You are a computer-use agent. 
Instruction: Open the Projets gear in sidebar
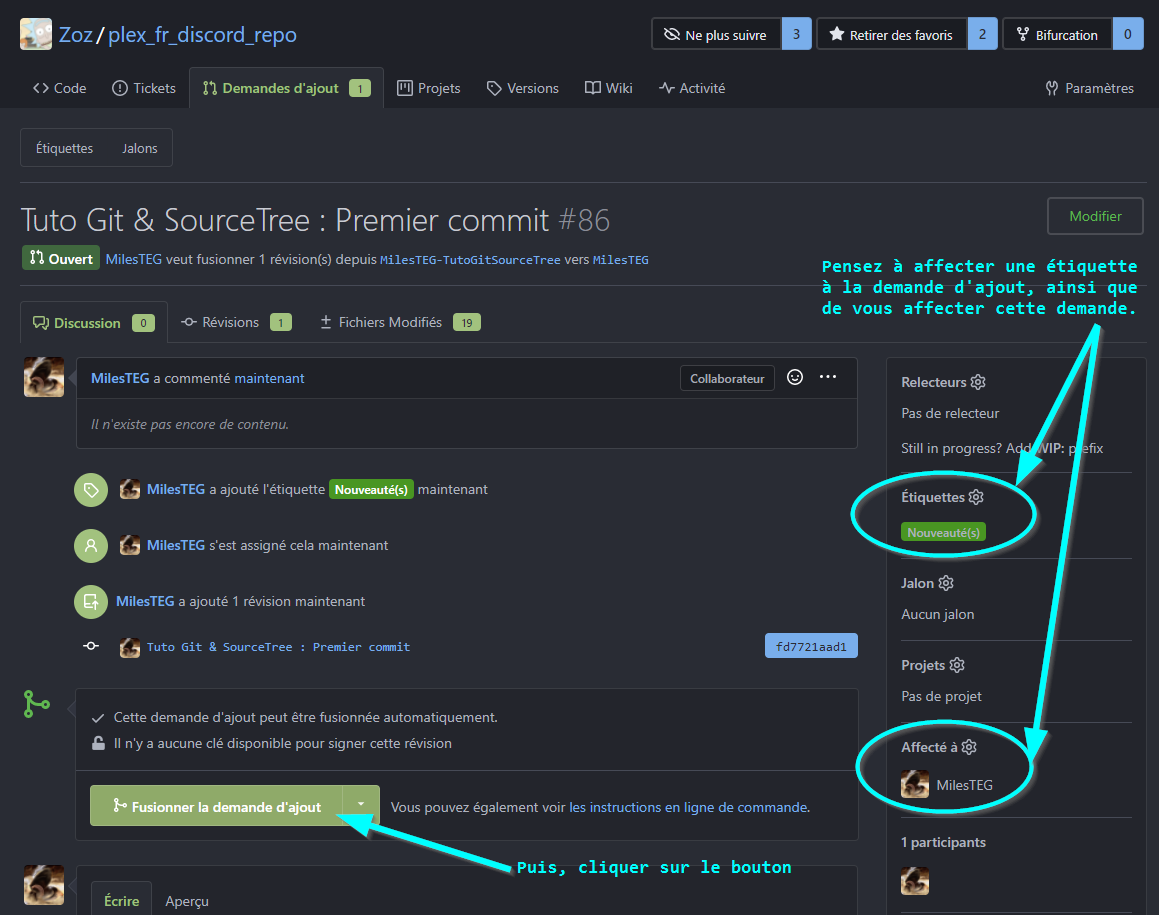click(957, 665)
